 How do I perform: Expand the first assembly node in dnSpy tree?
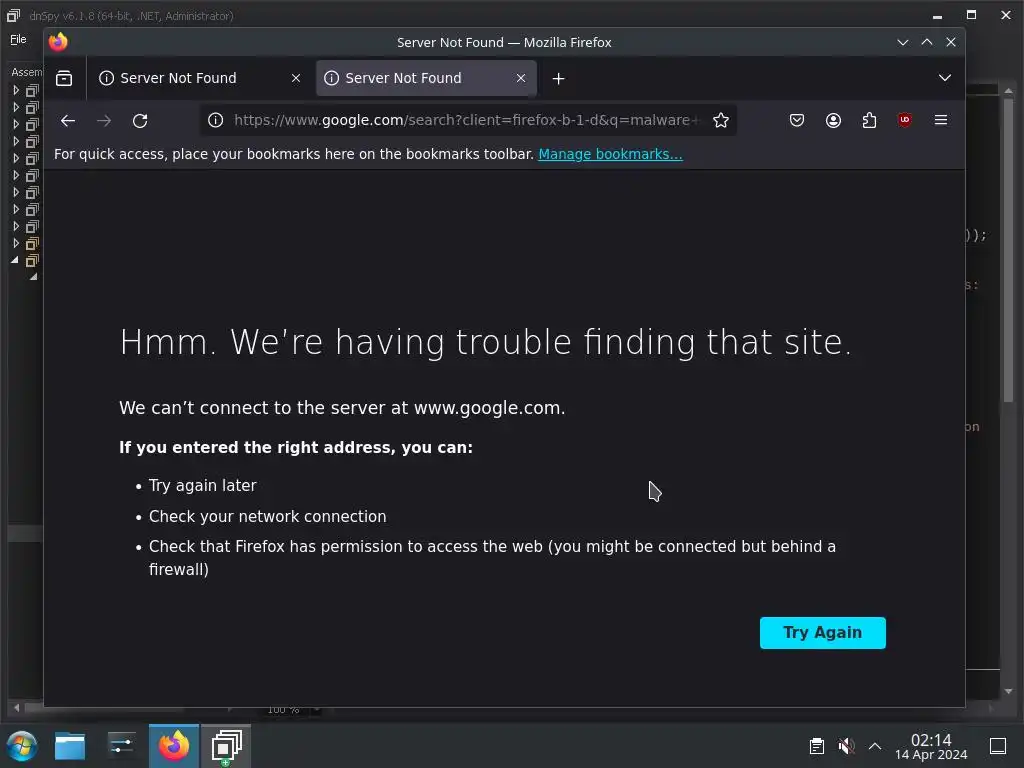coord(16,90)
